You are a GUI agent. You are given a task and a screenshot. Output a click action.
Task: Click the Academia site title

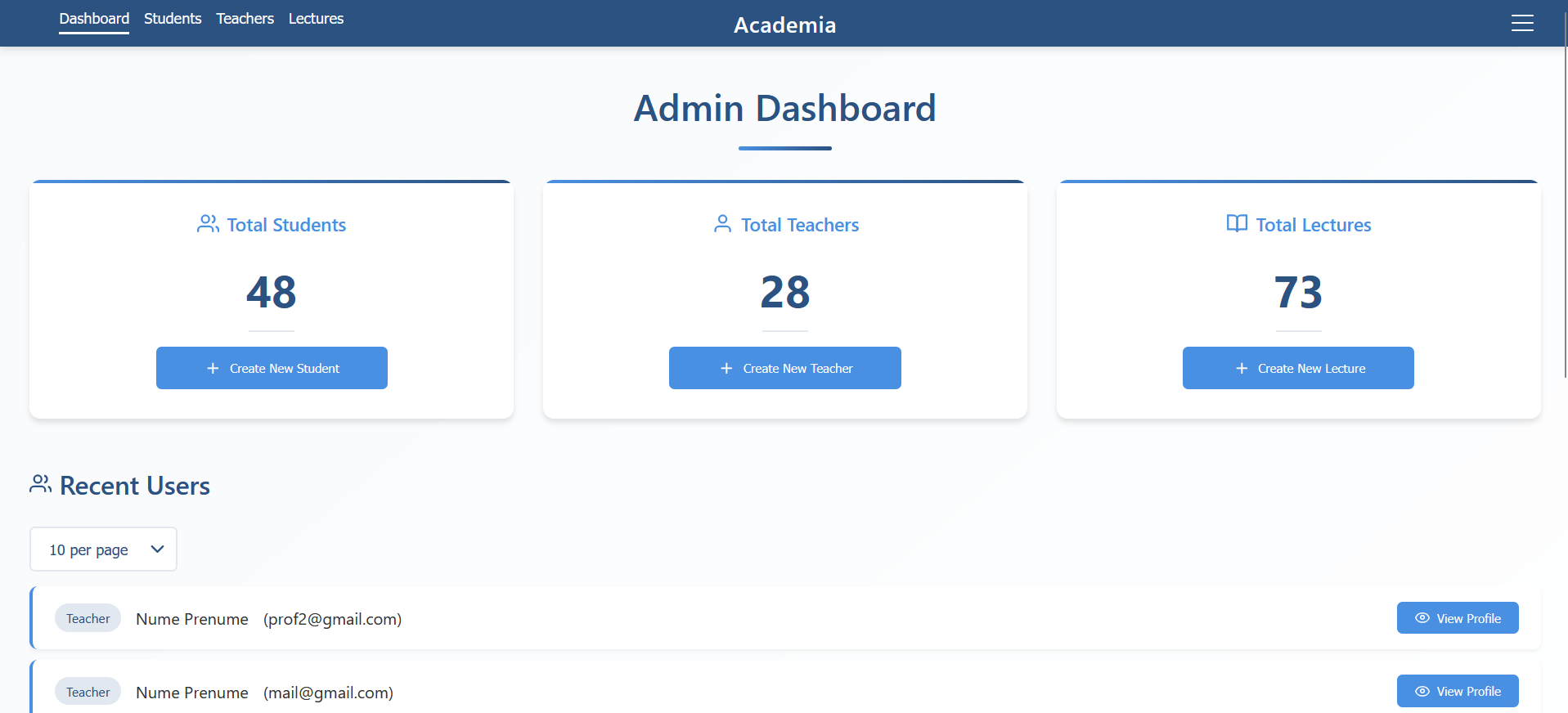[x=784, y=25]
